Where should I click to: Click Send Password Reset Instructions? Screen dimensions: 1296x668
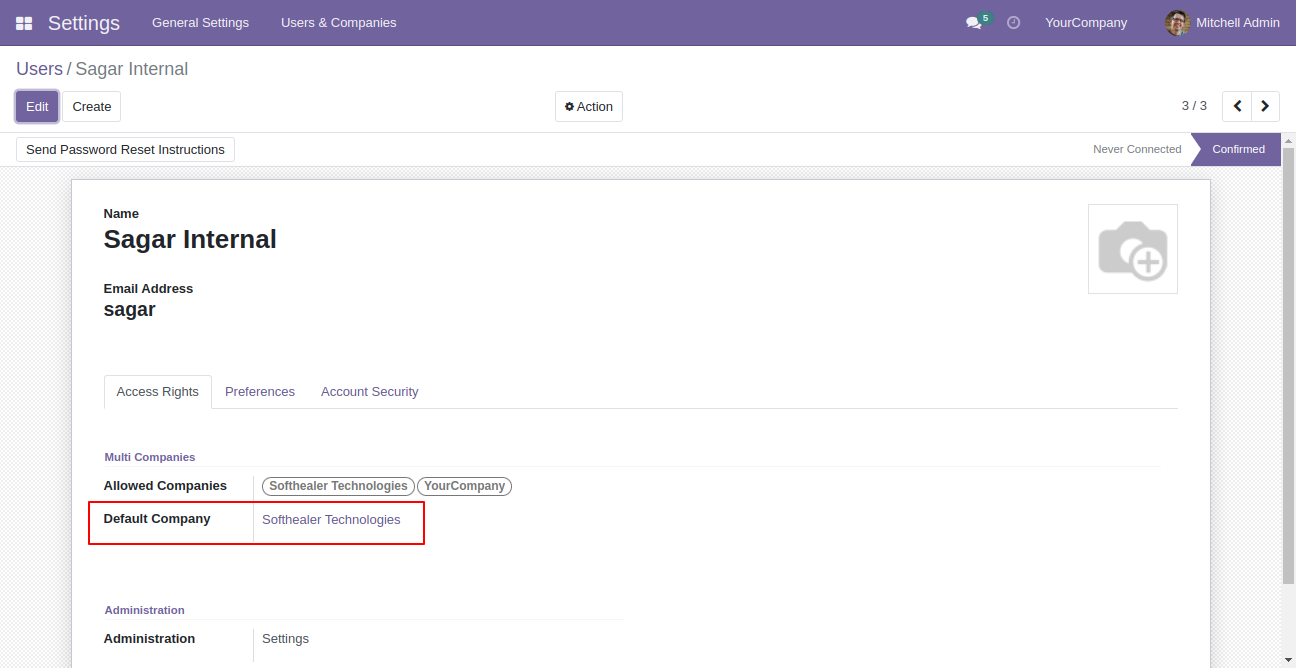(x=125, y=150)
